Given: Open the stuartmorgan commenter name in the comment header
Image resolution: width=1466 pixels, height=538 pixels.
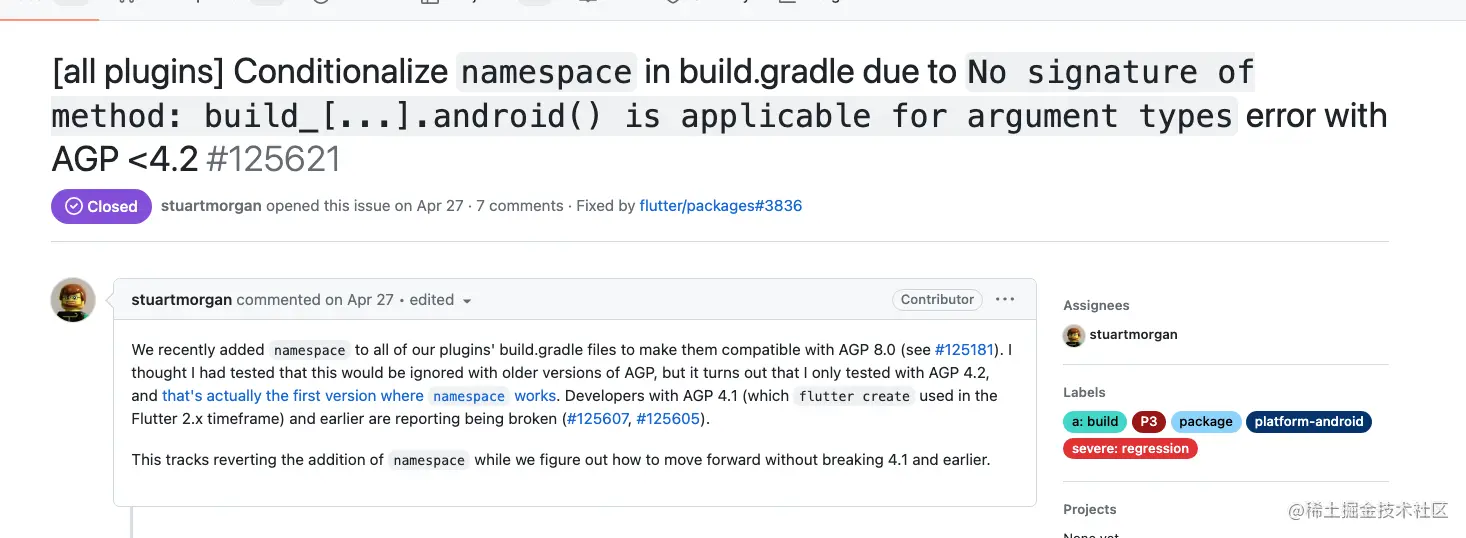Looking at the screenshot, I should (x=181, y=300).
